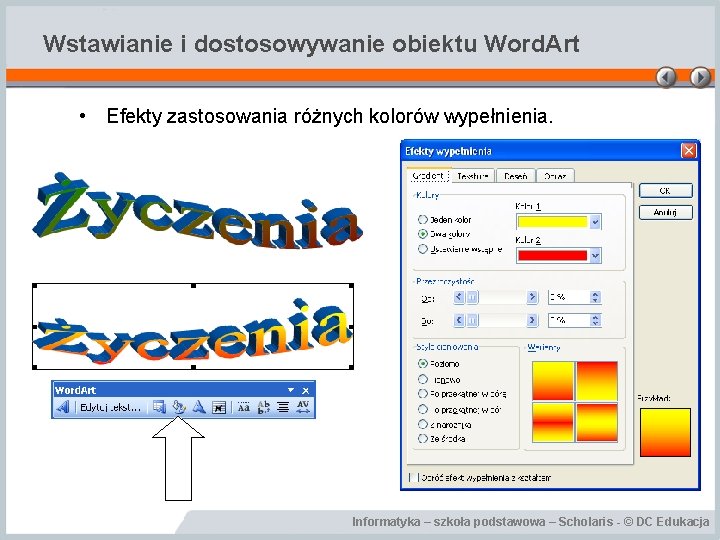
Task: Click the 'Edytuj tekst...' button
Action: click(x=110, y=407)
